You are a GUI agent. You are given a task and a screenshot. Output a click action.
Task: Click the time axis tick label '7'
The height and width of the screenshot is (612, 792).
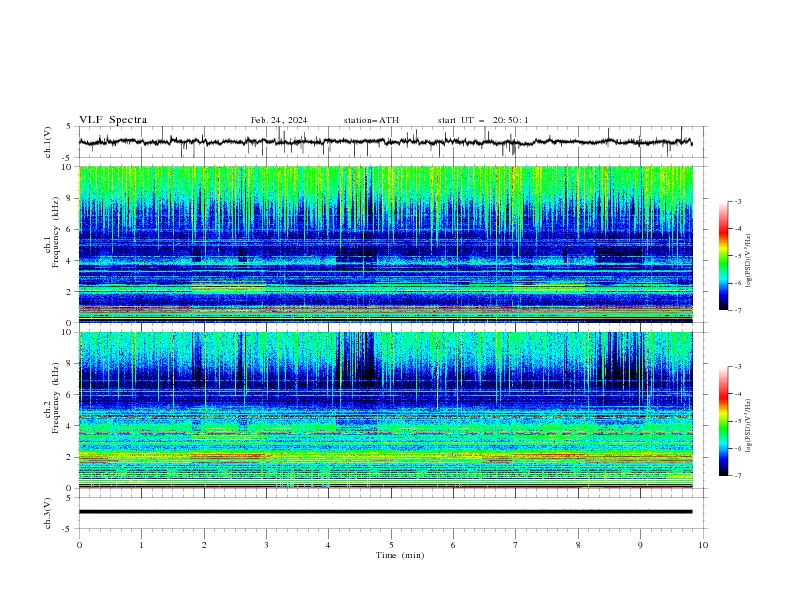pyautogui.click(x=516, y=545)
